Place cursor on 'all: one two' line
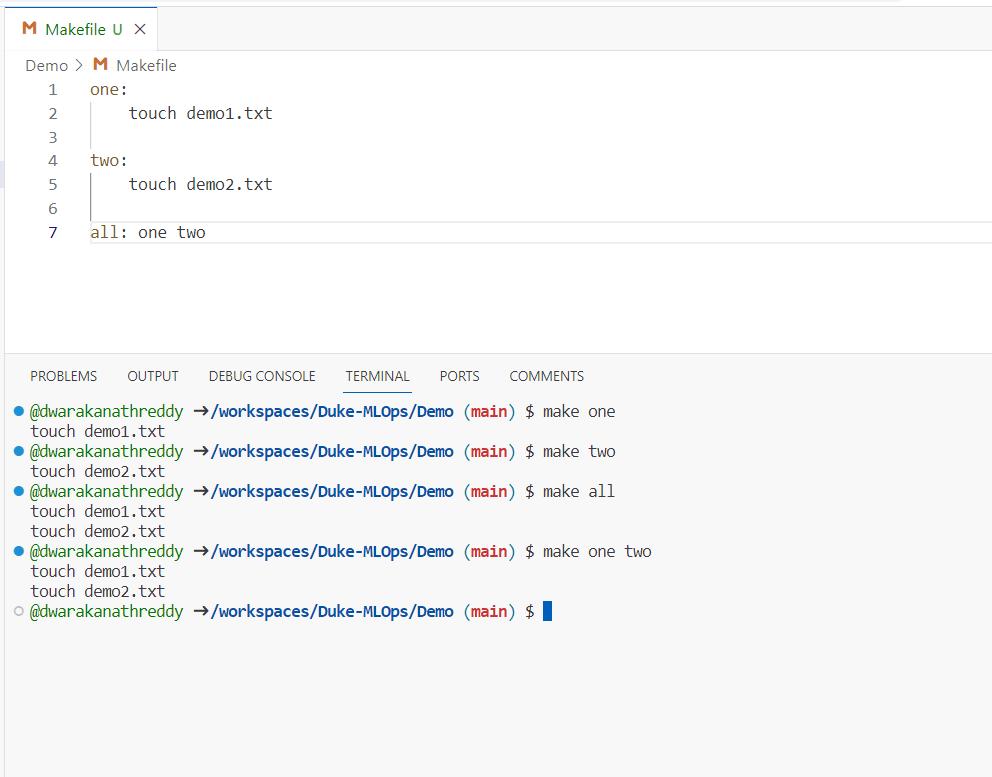 pos(148,233)
